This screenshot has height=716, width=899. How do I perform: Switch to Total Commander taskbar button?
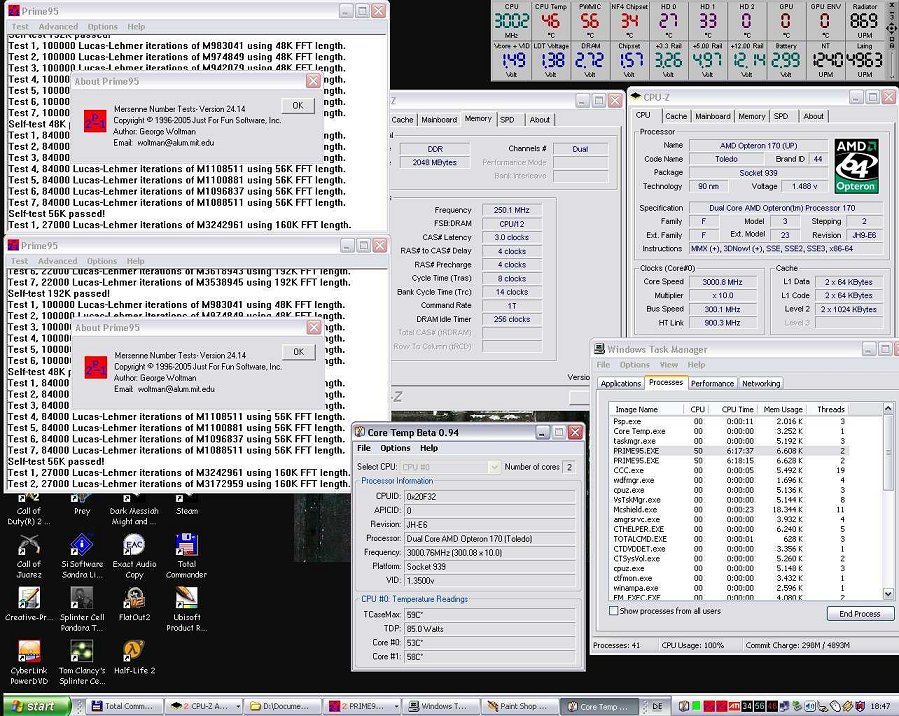122,706
